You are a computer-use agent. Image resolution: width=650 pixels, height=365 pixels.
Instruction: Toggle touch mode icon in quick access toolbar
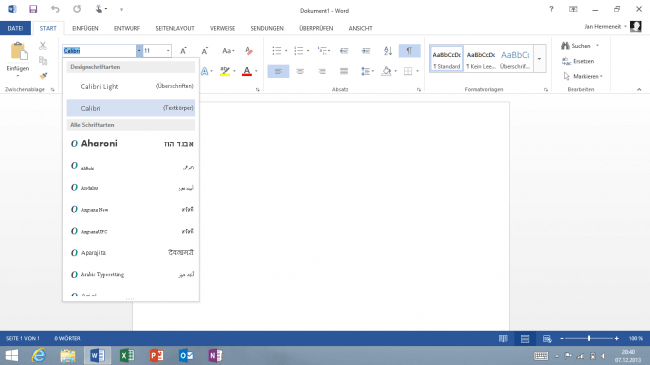click(99, 9)
